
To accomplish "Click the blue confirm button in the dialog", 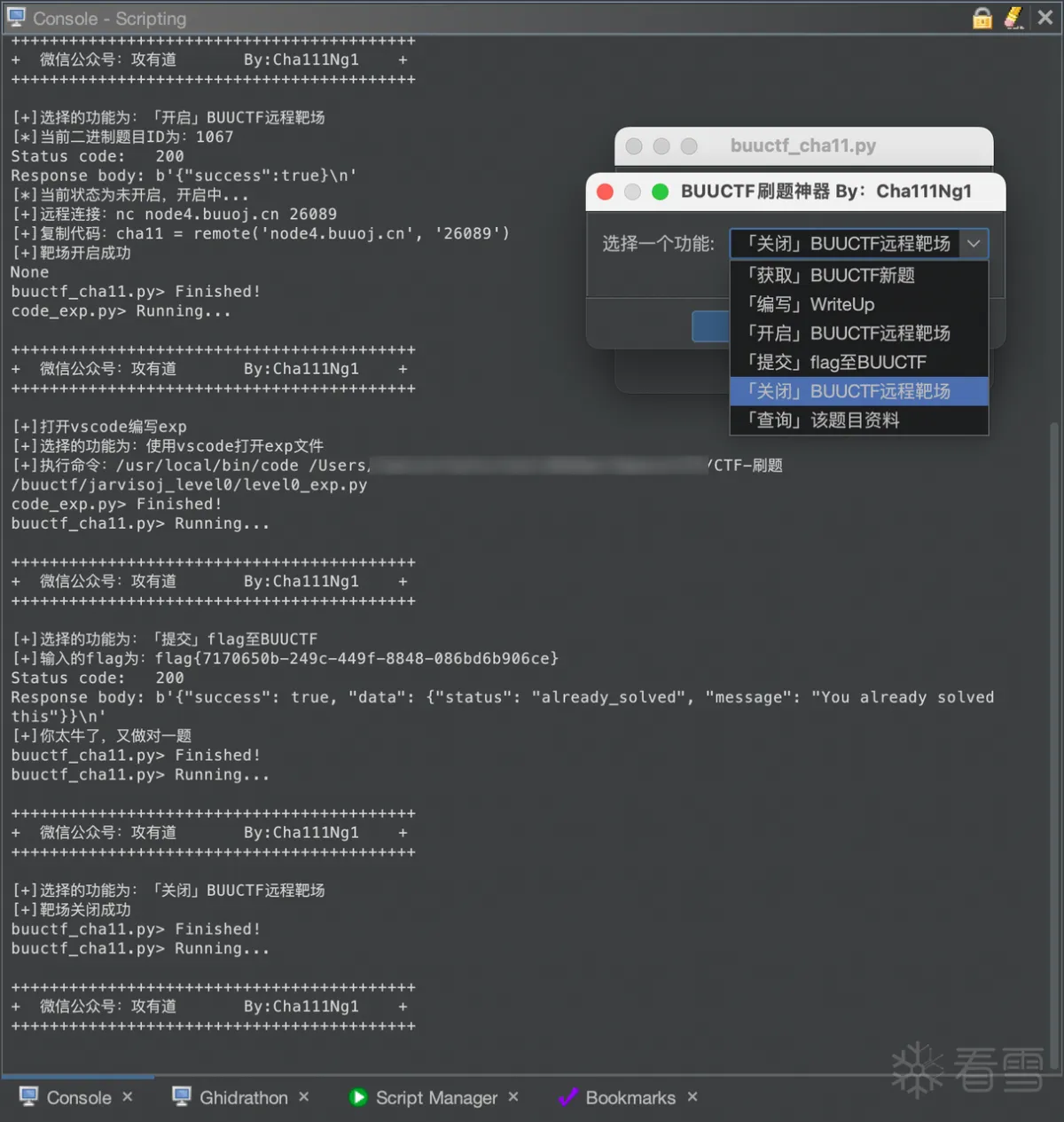I will pos(710,326).
